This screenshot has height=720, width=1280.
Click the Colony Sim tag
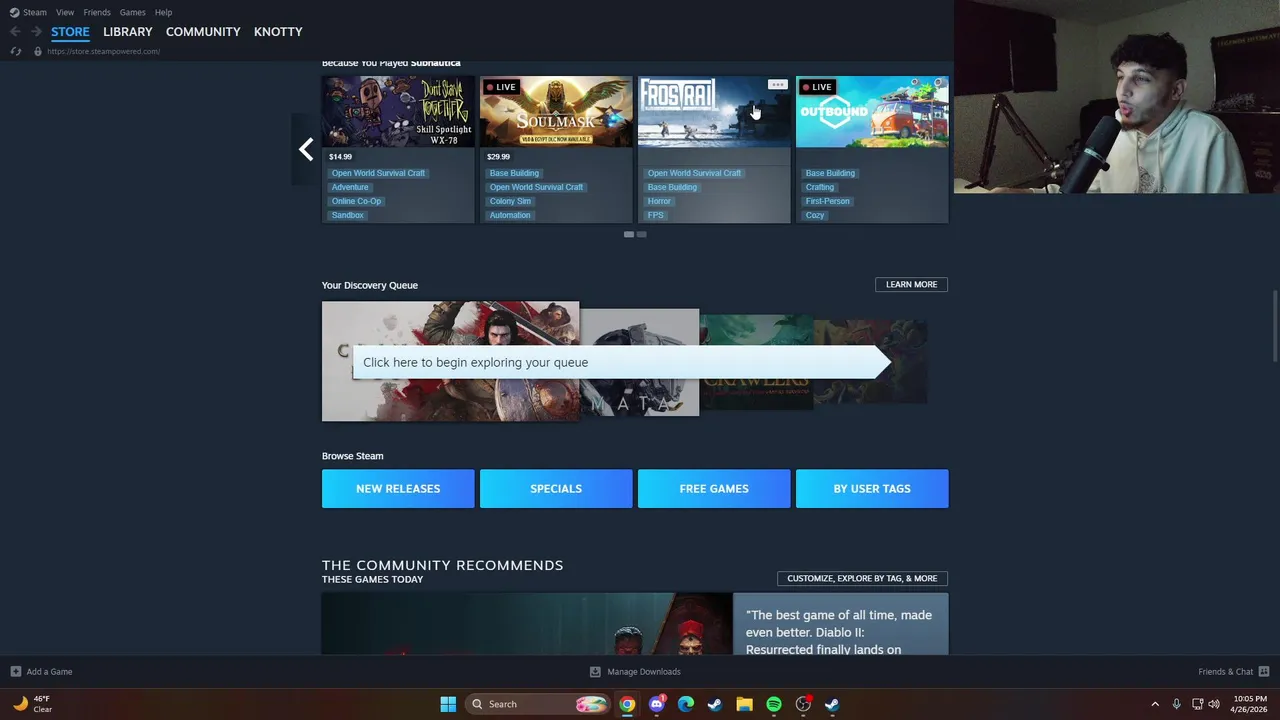510,201
